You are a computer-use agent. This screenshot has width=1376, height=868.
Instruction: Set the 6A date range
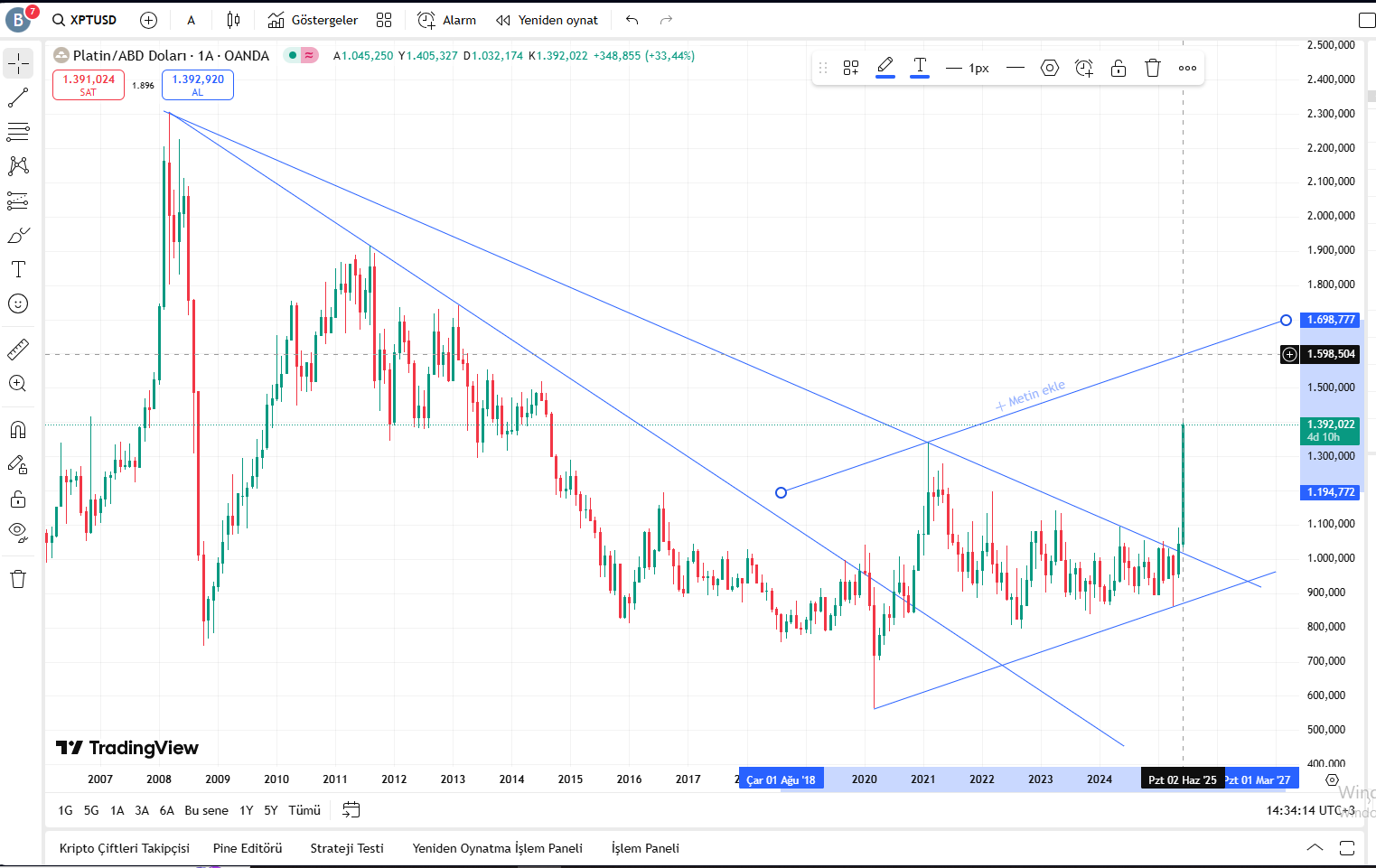pos(166,810)
